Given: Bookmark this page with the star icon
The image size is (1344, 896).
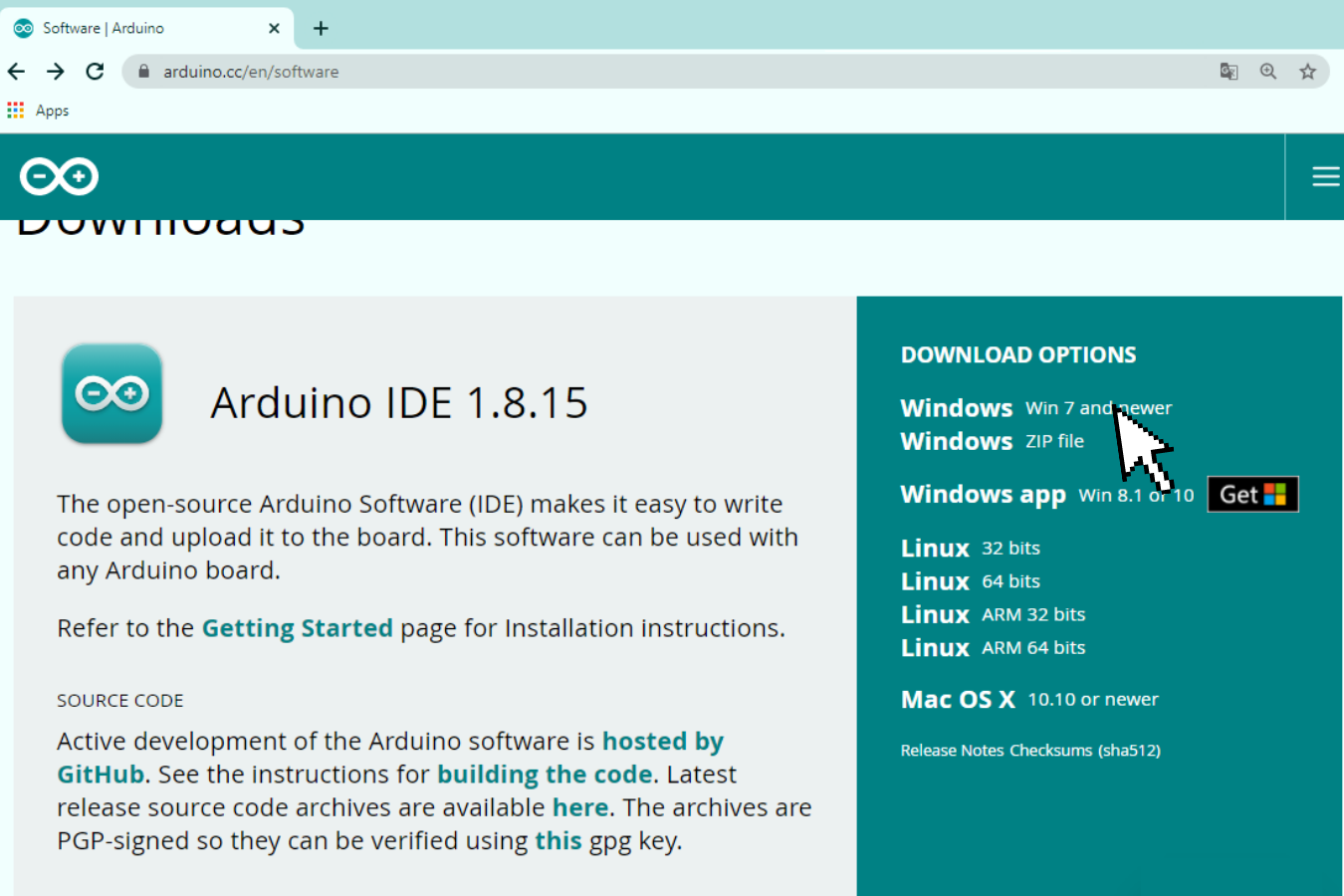Looking at the screenshot, I should click(1307, 71).
